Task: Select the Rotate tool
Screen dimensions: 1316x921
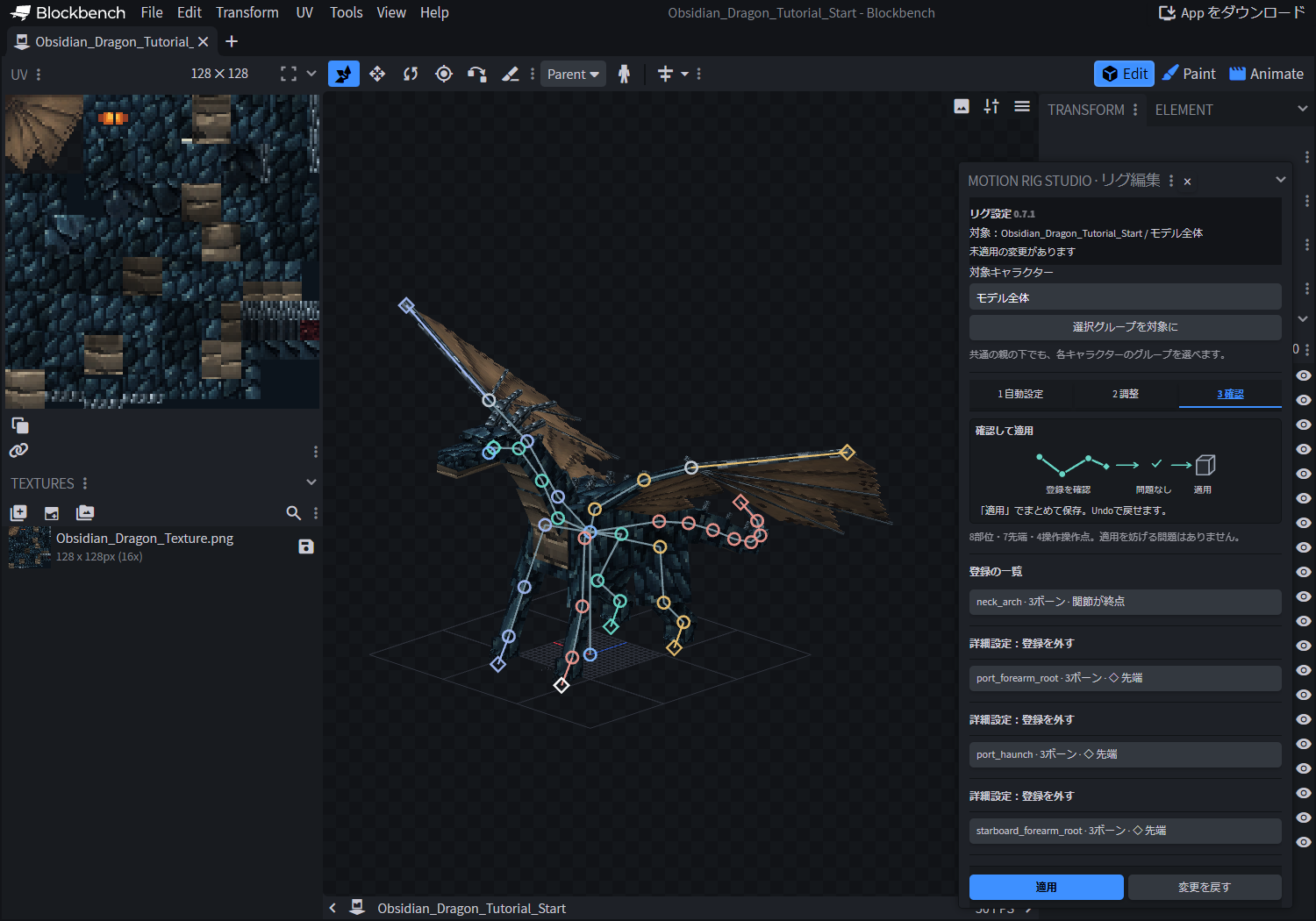Action: coord(411,74)
